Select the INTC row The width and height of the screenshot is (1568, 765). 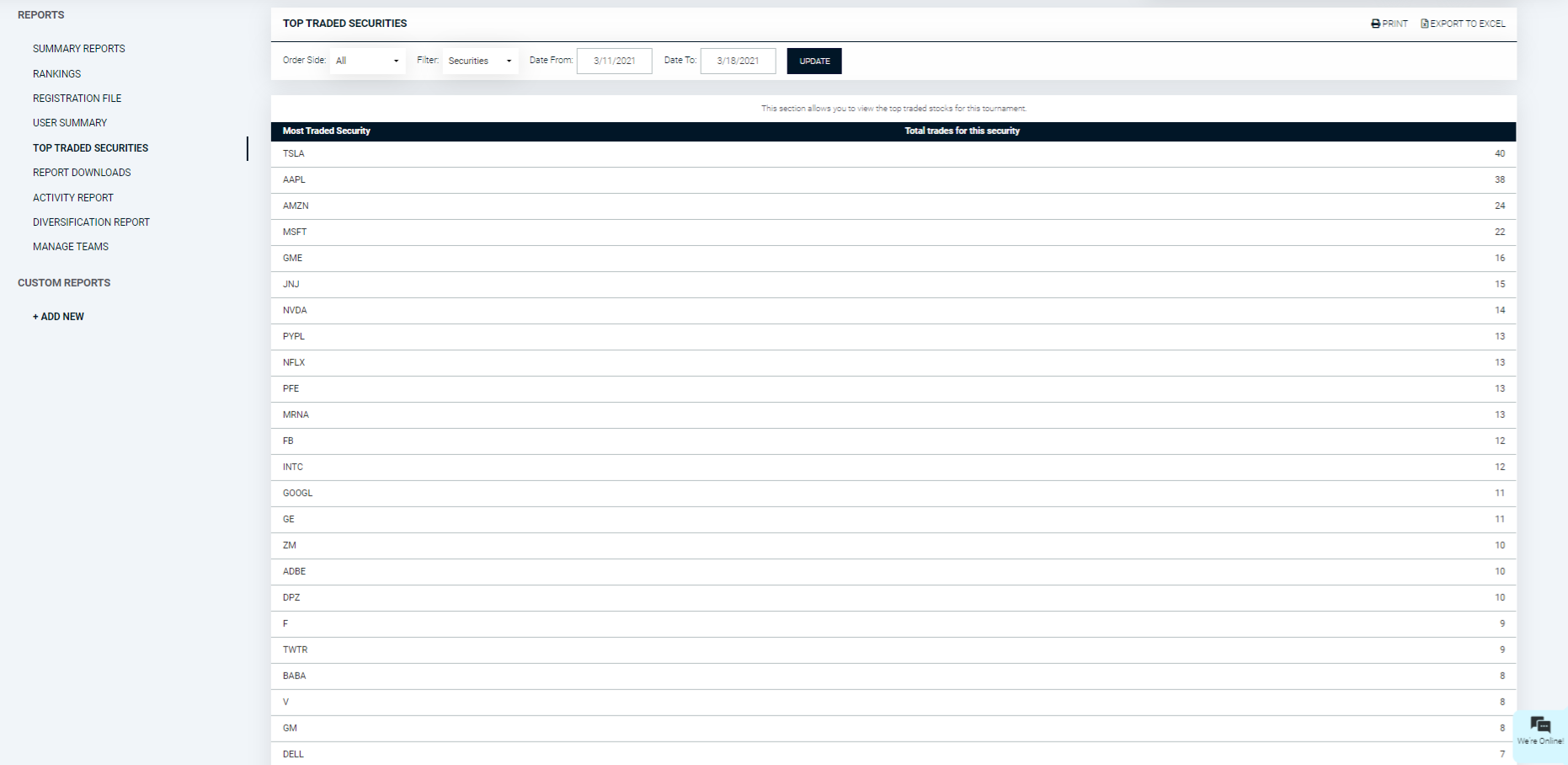893,467
